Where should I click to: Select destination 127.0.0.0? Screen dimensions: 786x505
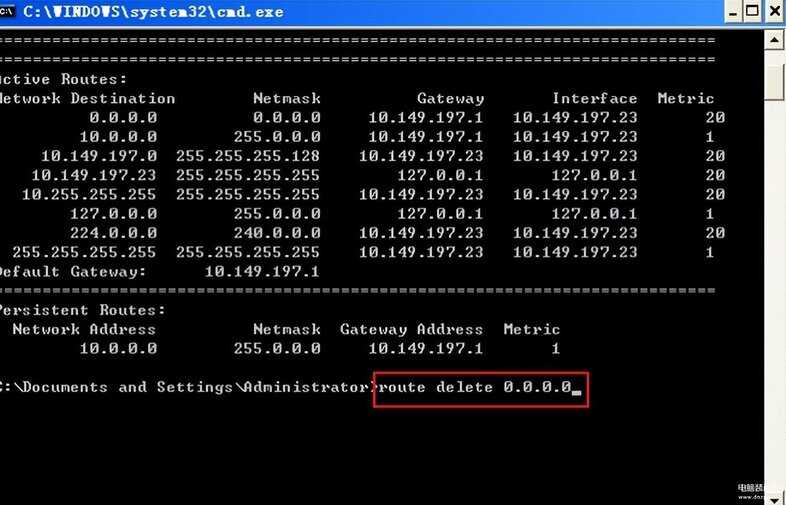[114, 214]
